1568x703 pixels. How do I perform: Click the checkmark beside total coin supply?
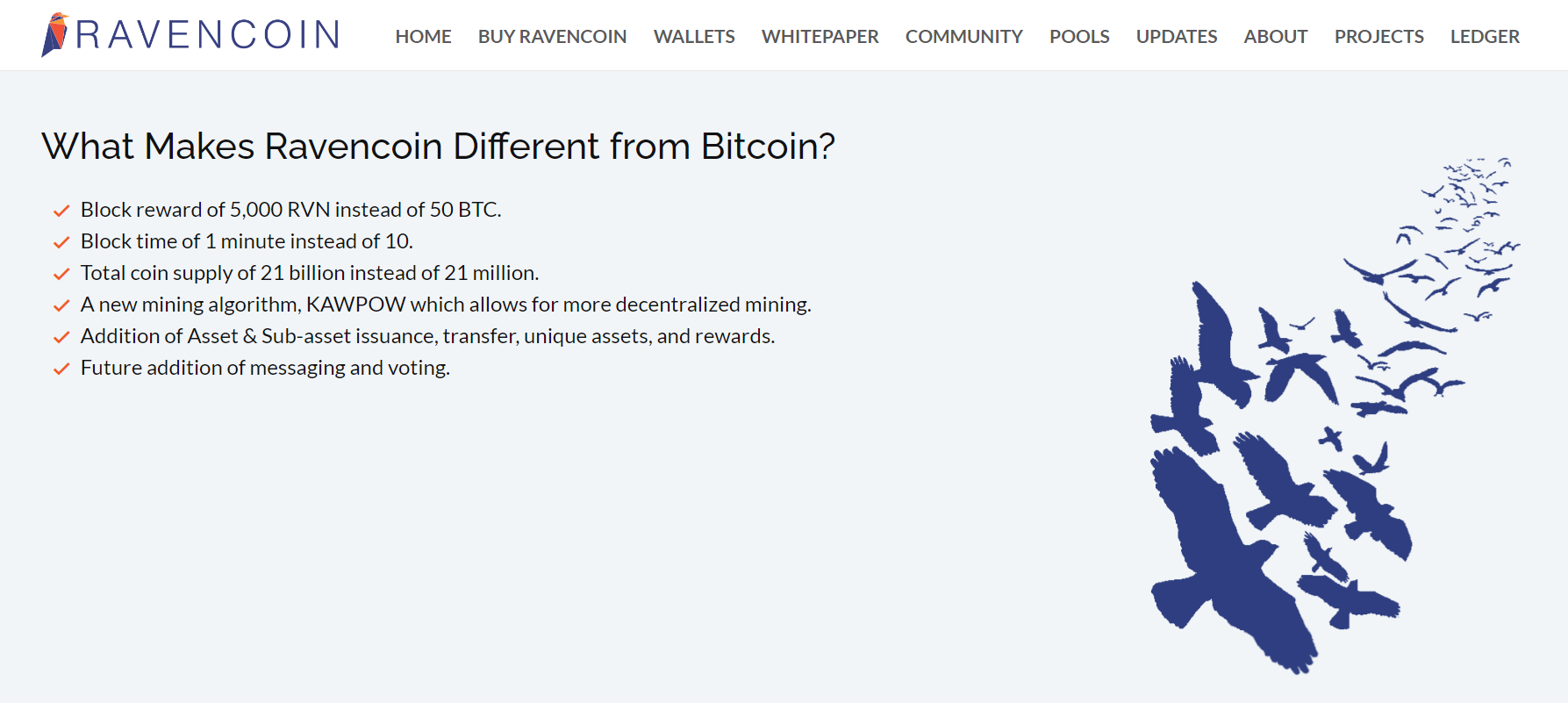pos(61,274)
